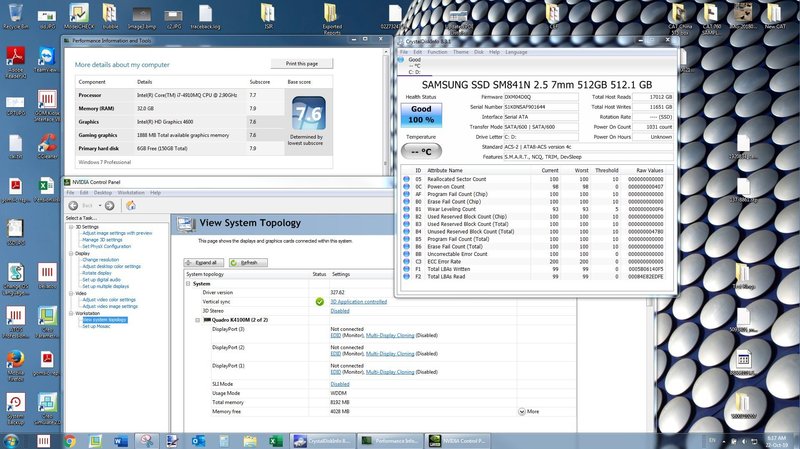This screenshot has height=449, width=800.
Task: Click the Windows Start button
Action: 12,440
